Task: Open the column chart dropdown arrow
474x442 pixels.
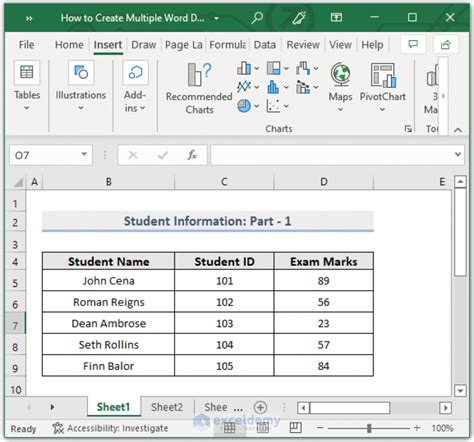Action: coord(257,69)
